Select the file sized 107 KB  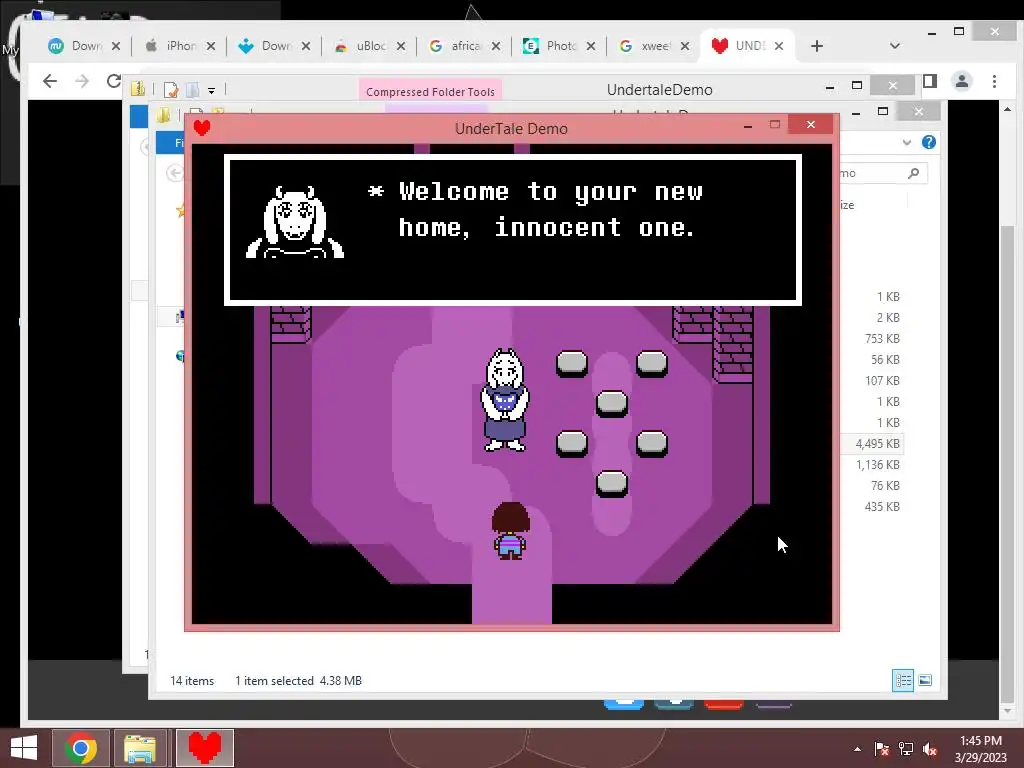click(882, 380)
